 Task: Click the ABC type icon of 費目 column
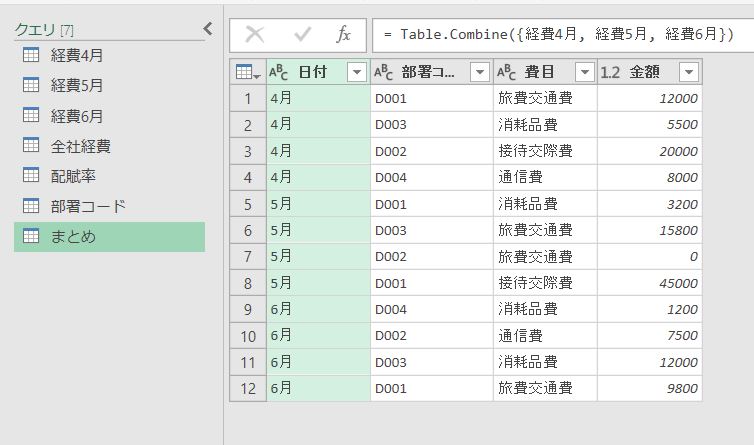click(x=507, y=72)
